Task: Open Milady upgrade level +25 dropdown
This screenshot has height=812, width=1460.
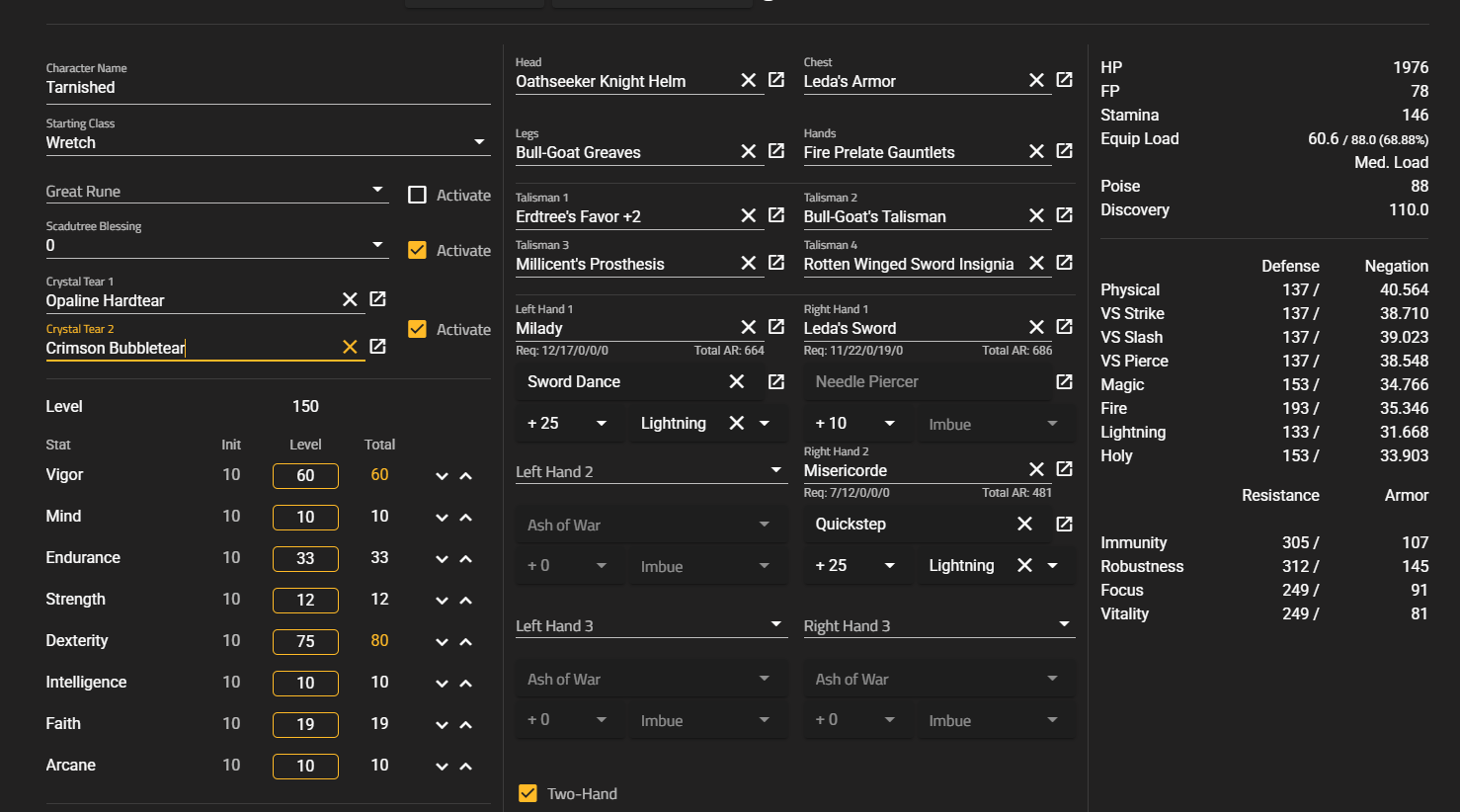Action: 601,423
